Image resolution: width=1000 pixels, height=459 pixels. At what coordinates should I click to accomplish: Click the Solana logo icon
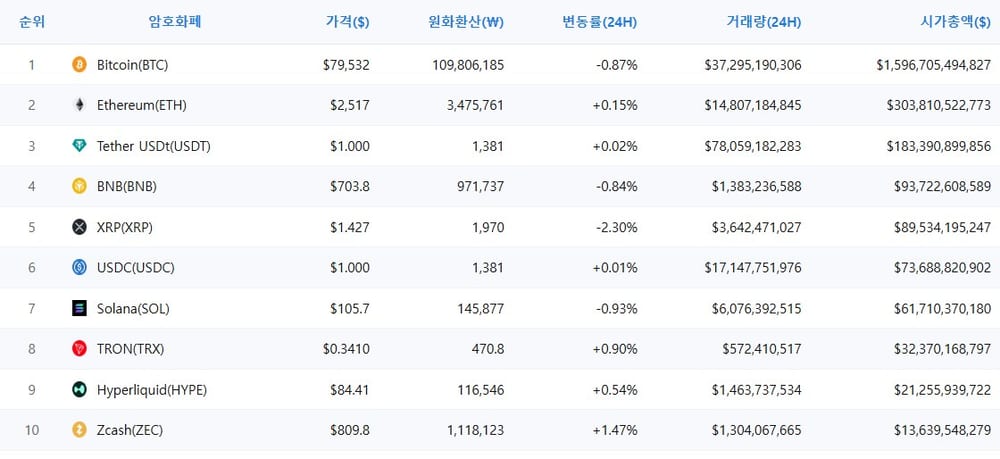pos(79,309)
